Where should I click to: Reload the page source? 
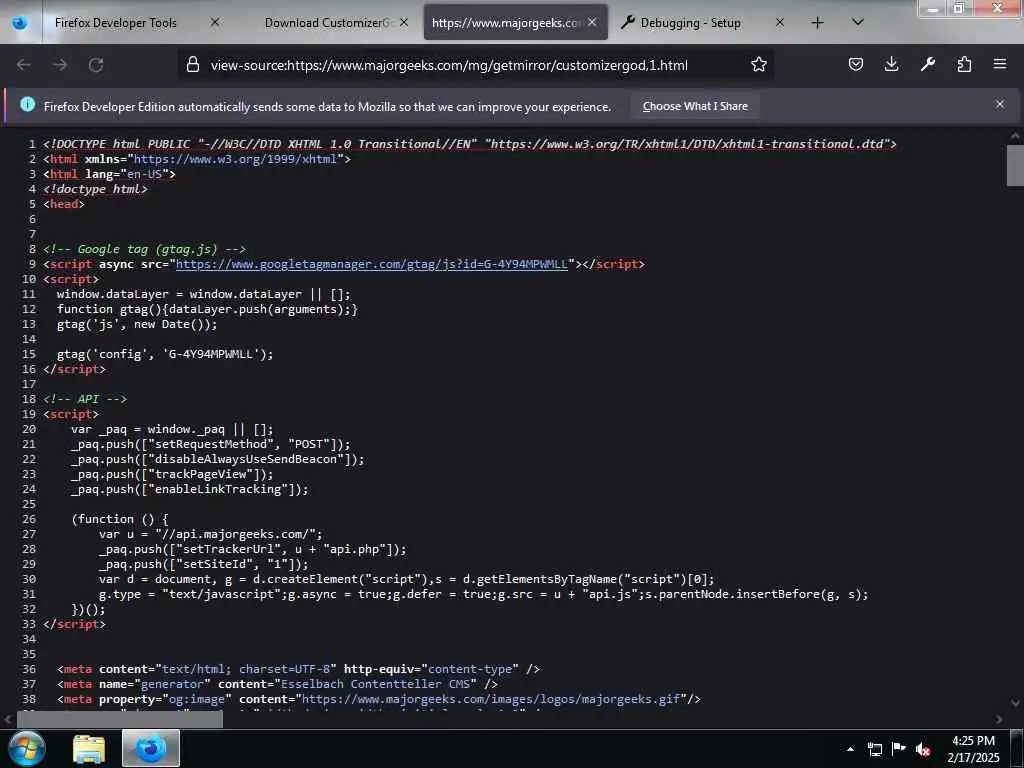click(96, 65)
